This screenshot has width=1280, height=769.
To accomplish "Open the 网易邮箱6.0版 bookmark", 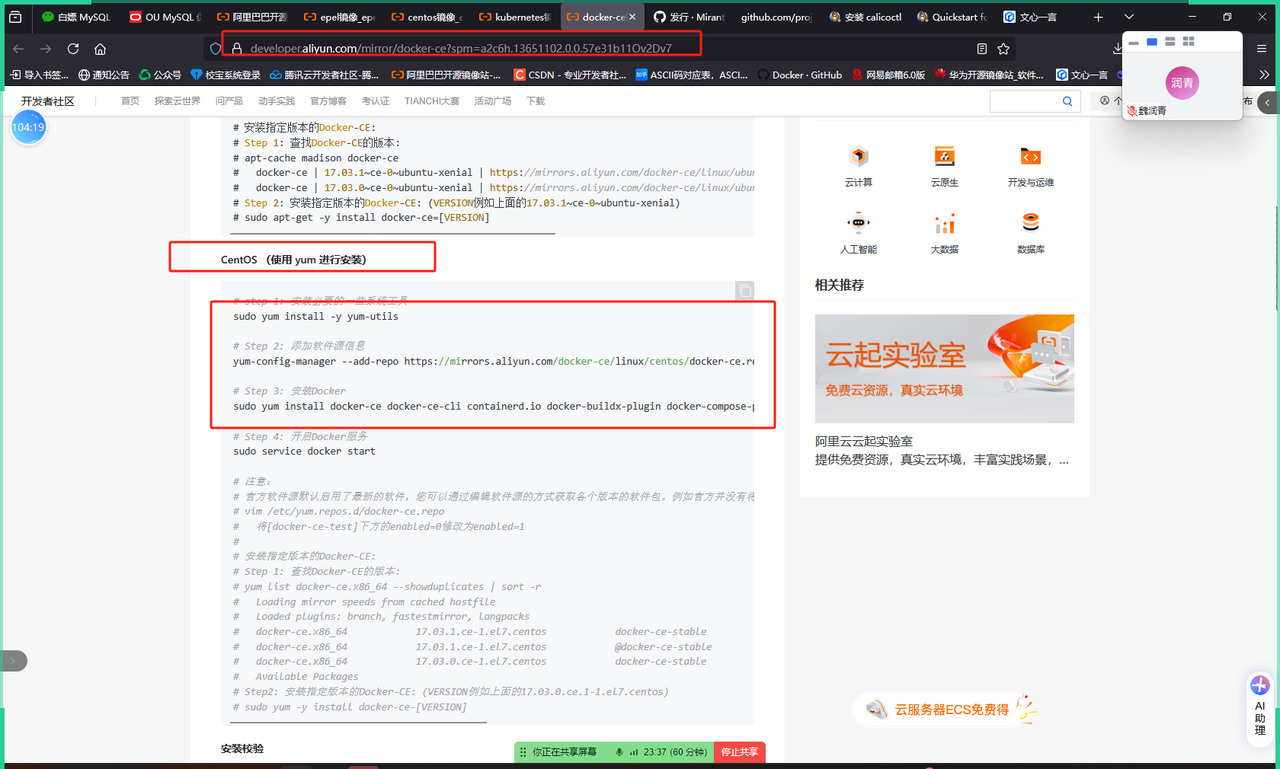I will (x=888, y=74).
